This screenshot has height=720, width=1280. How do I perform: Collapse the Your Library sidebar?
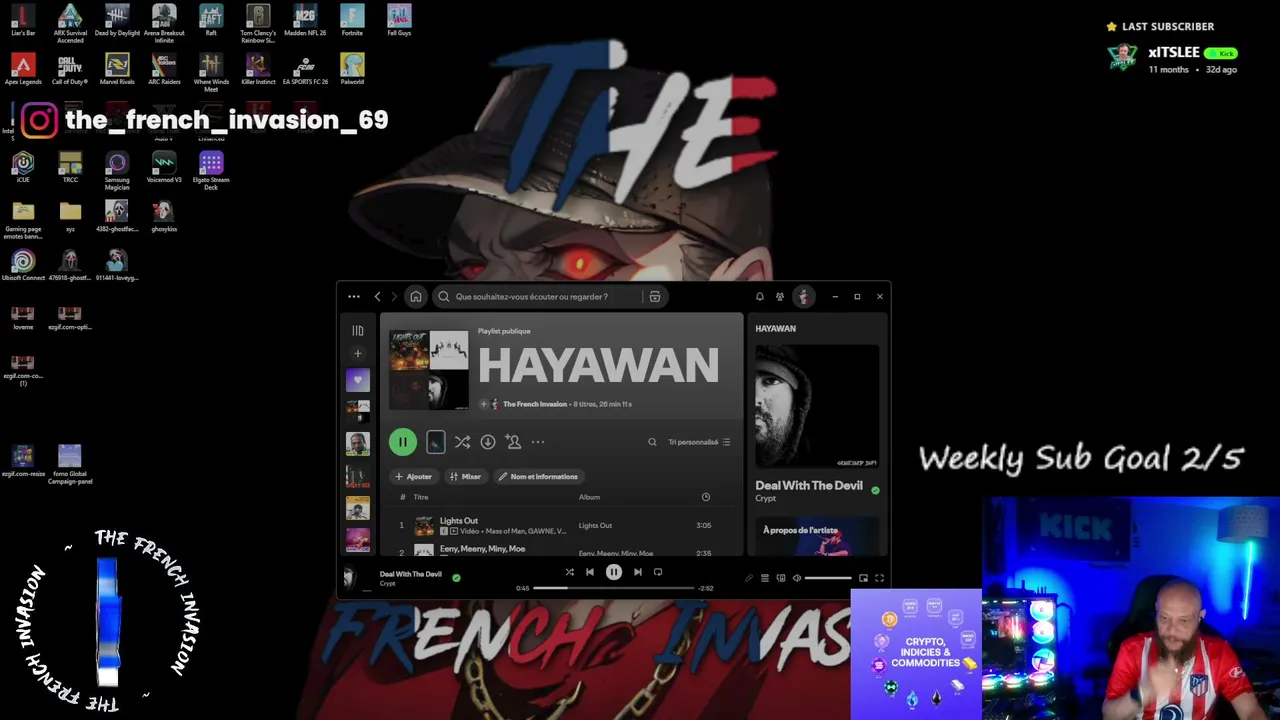tap(357, 331)
